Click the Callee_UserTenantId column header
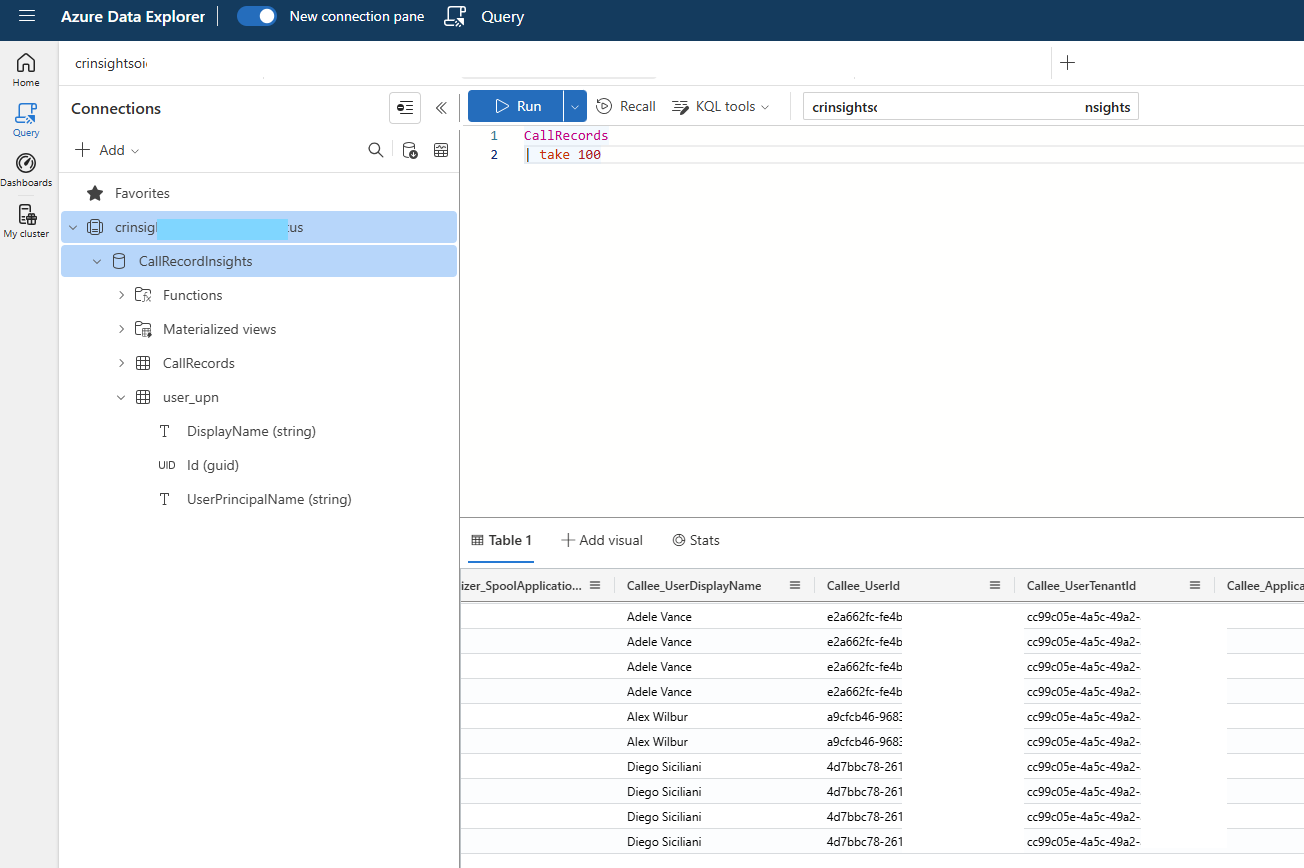 1081,585
